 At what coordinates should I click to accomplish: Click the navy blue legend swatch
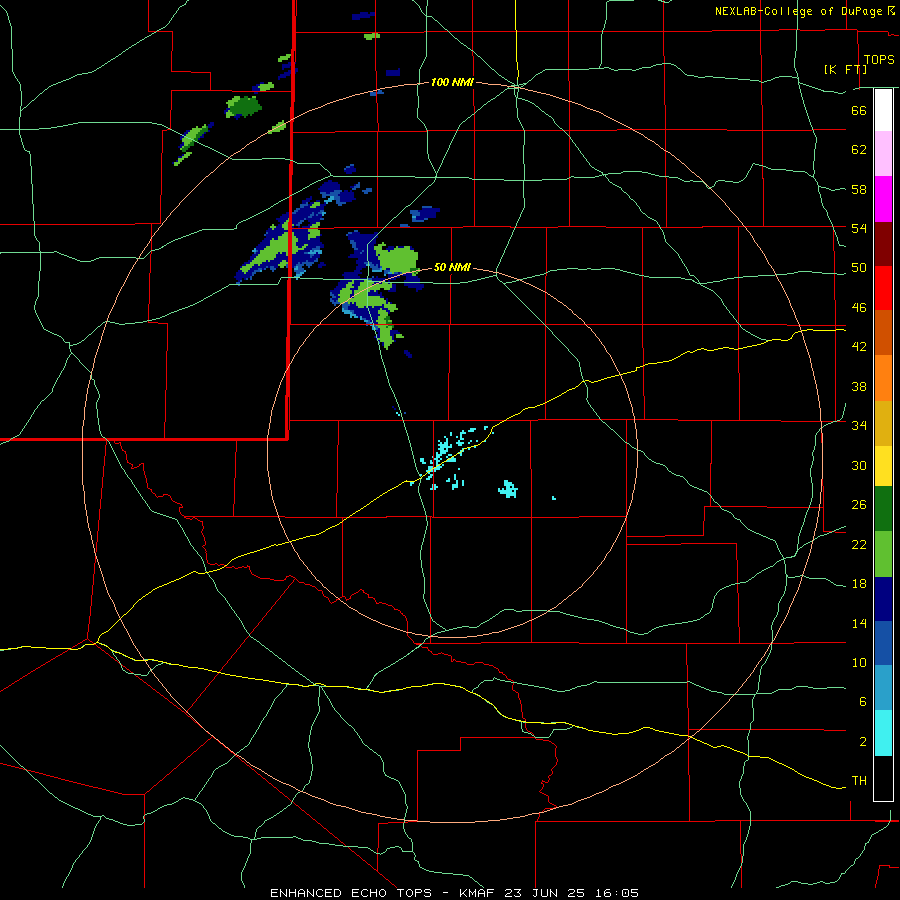point(883,599)
